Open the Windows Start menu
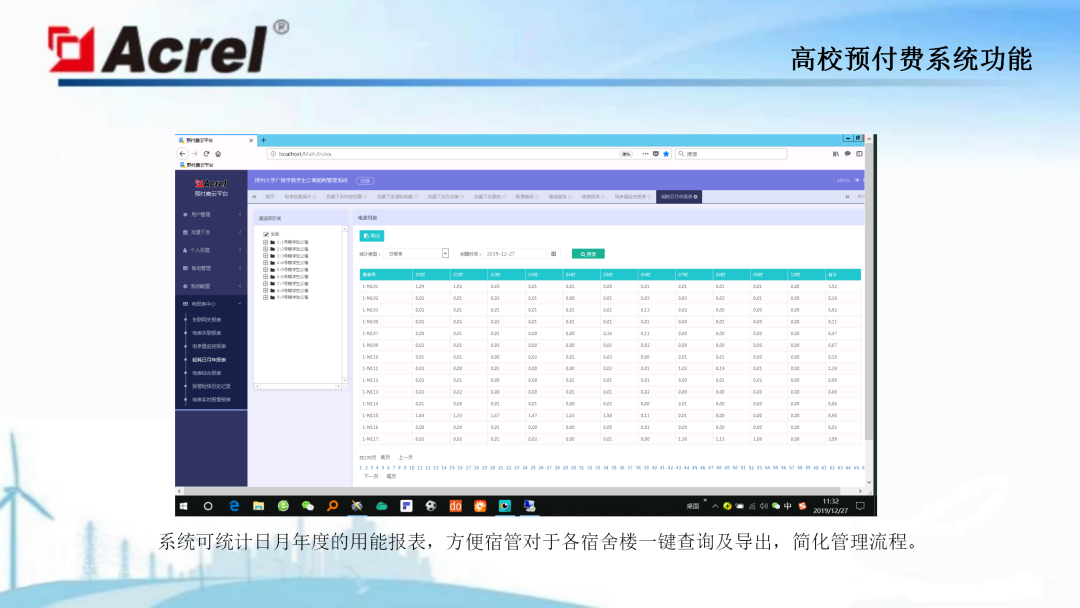This screenshot has height=608, width=1080. pos(183,506)
